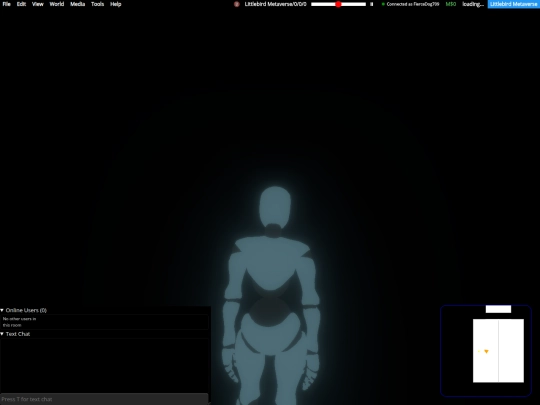Viewport: 540px width, 405px height.
Task: Open the Edit menu
Action: pyautogui.click(x=21, y=4)
